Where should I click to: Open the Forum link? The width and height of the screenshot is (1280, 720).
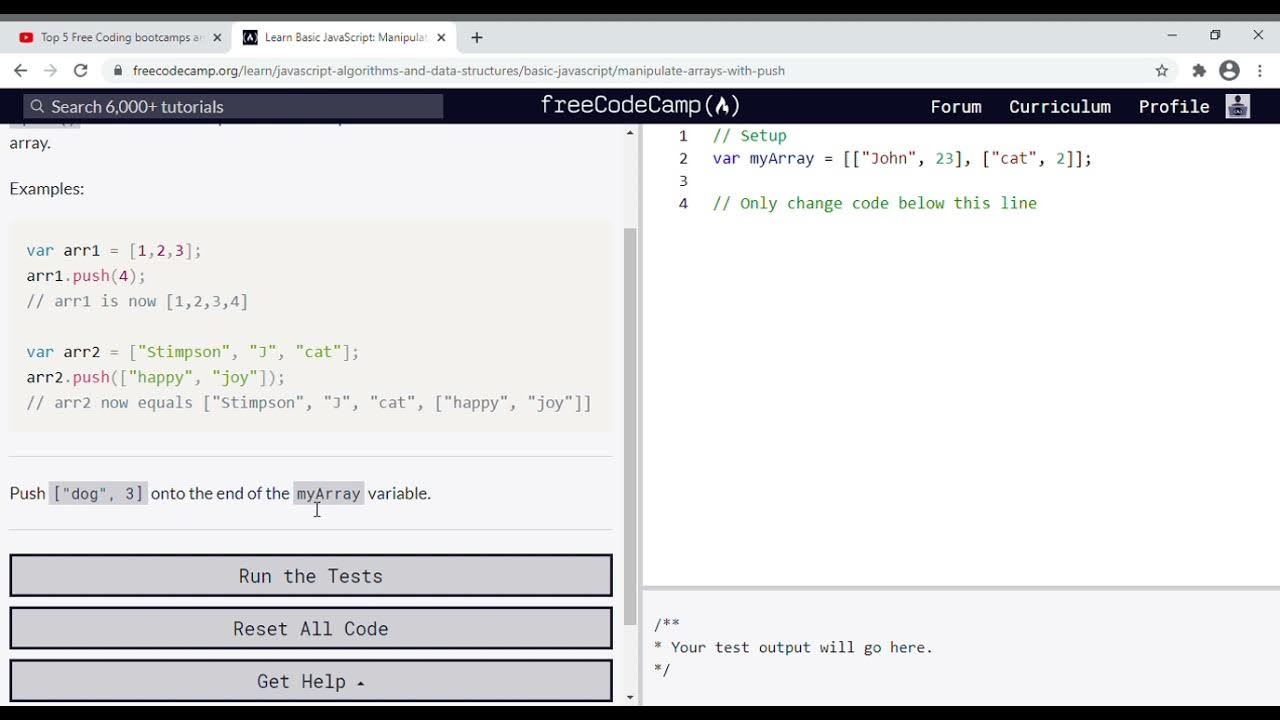[956, 106]
